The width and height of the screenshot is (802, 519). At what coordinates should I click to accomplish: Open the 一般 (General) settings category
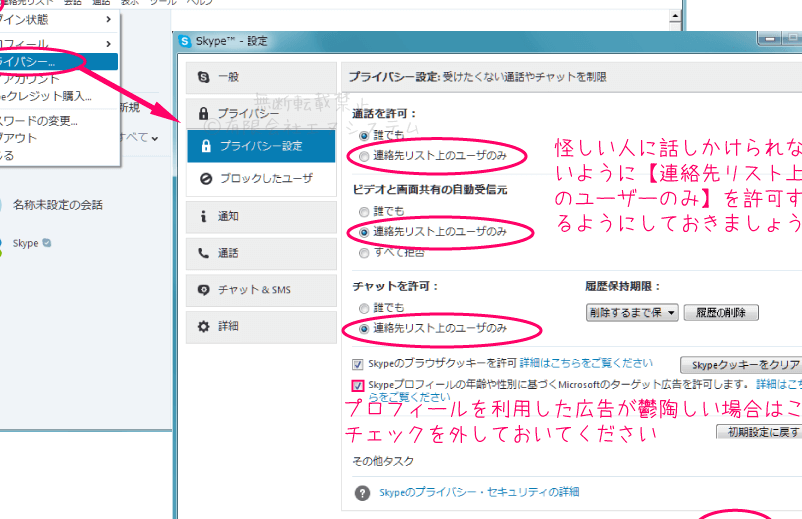point(261,77)
